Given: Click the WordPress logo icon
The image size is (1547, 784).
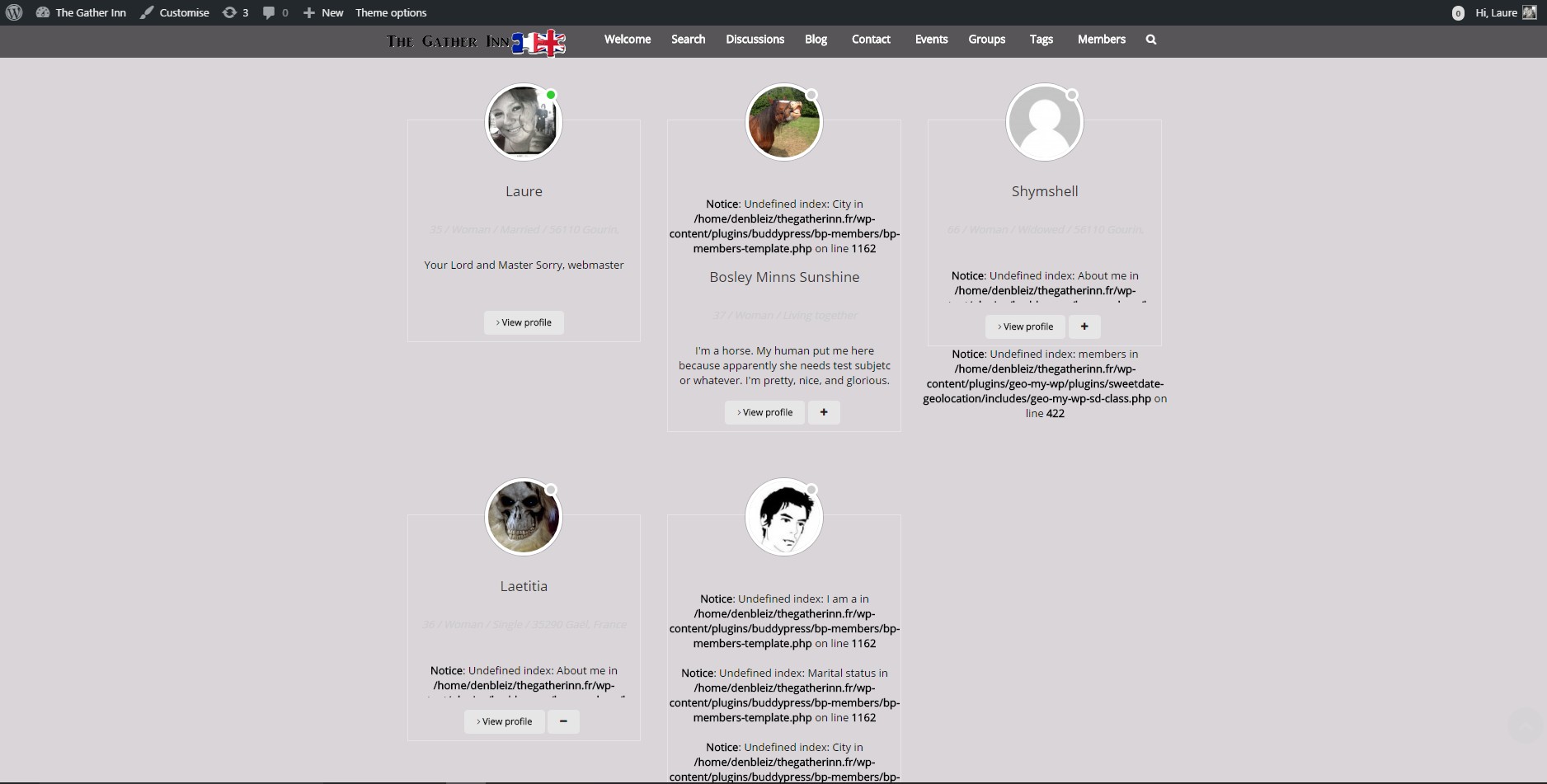Looking at the screenshot, I should click(x=14, y=12).
